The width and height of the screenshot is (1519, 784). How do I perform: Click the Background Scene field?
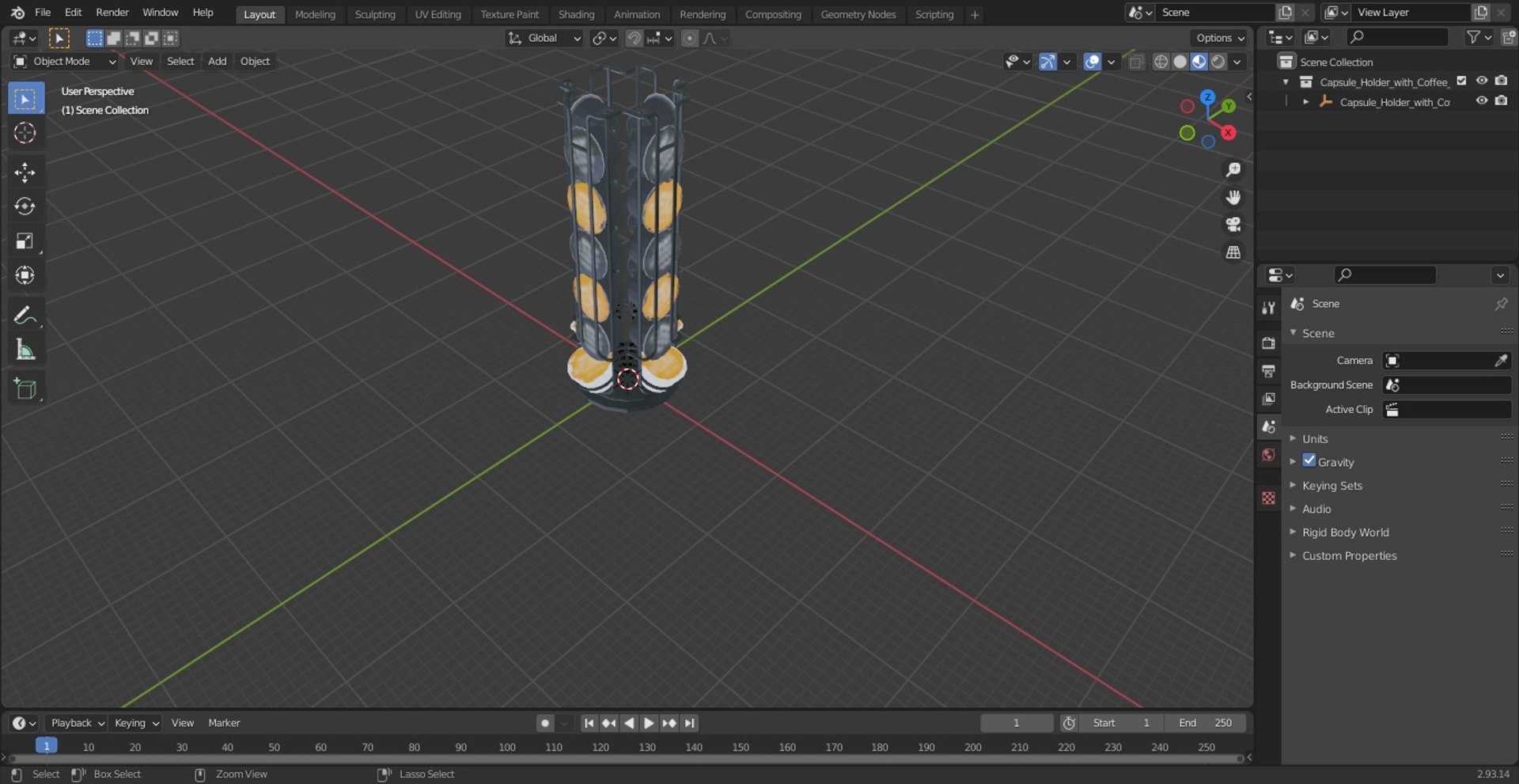tap(1447, 385)
